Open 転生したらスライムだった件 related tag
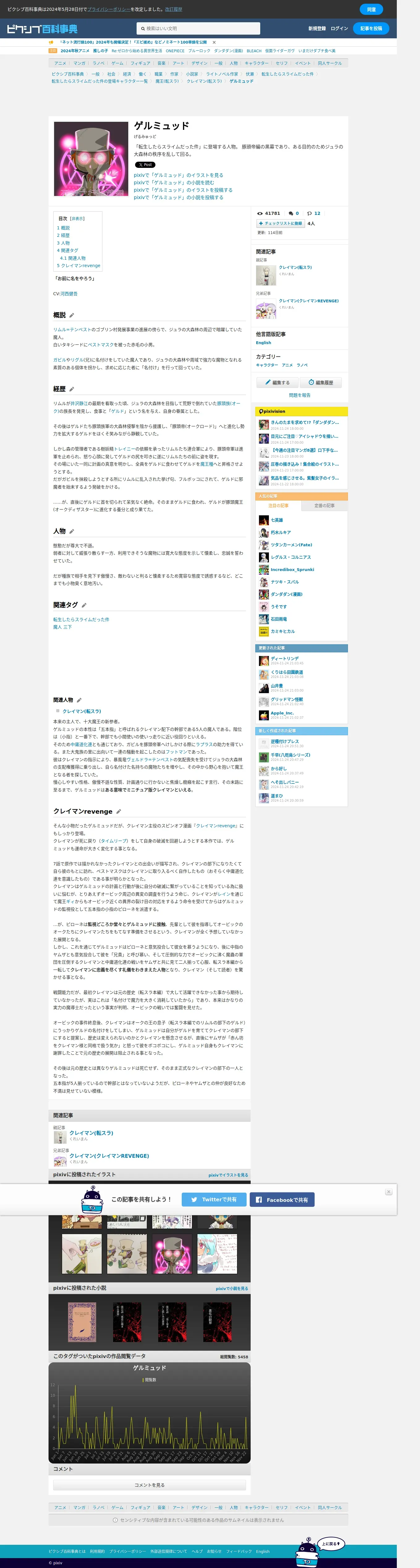The width and height of the screenshot is (420, 1568). (x=81, y=620)
